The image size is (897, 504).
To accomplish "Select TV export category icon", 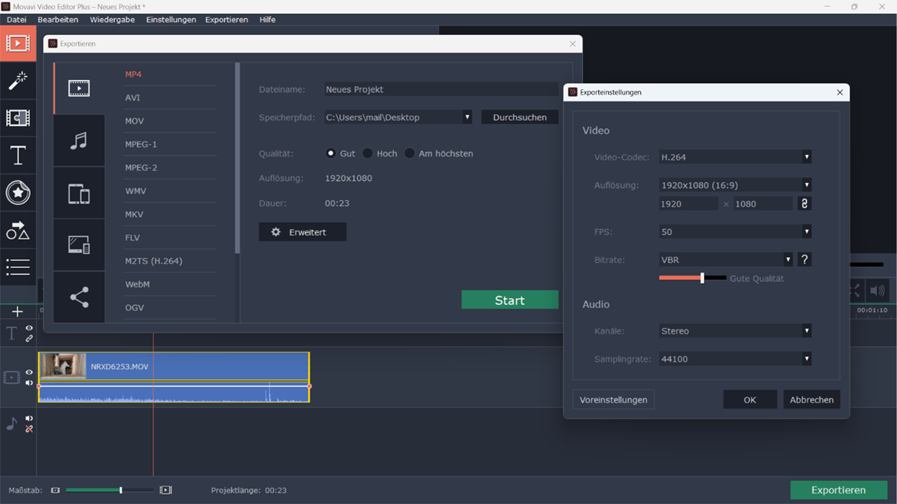I will tap(79, 245).
